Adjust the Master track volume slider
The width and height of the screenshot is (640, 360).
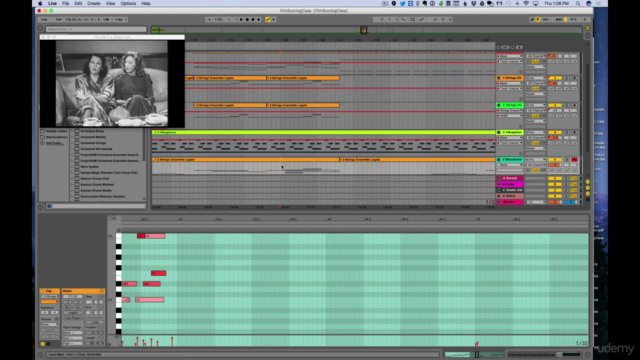tap(555, 202)
